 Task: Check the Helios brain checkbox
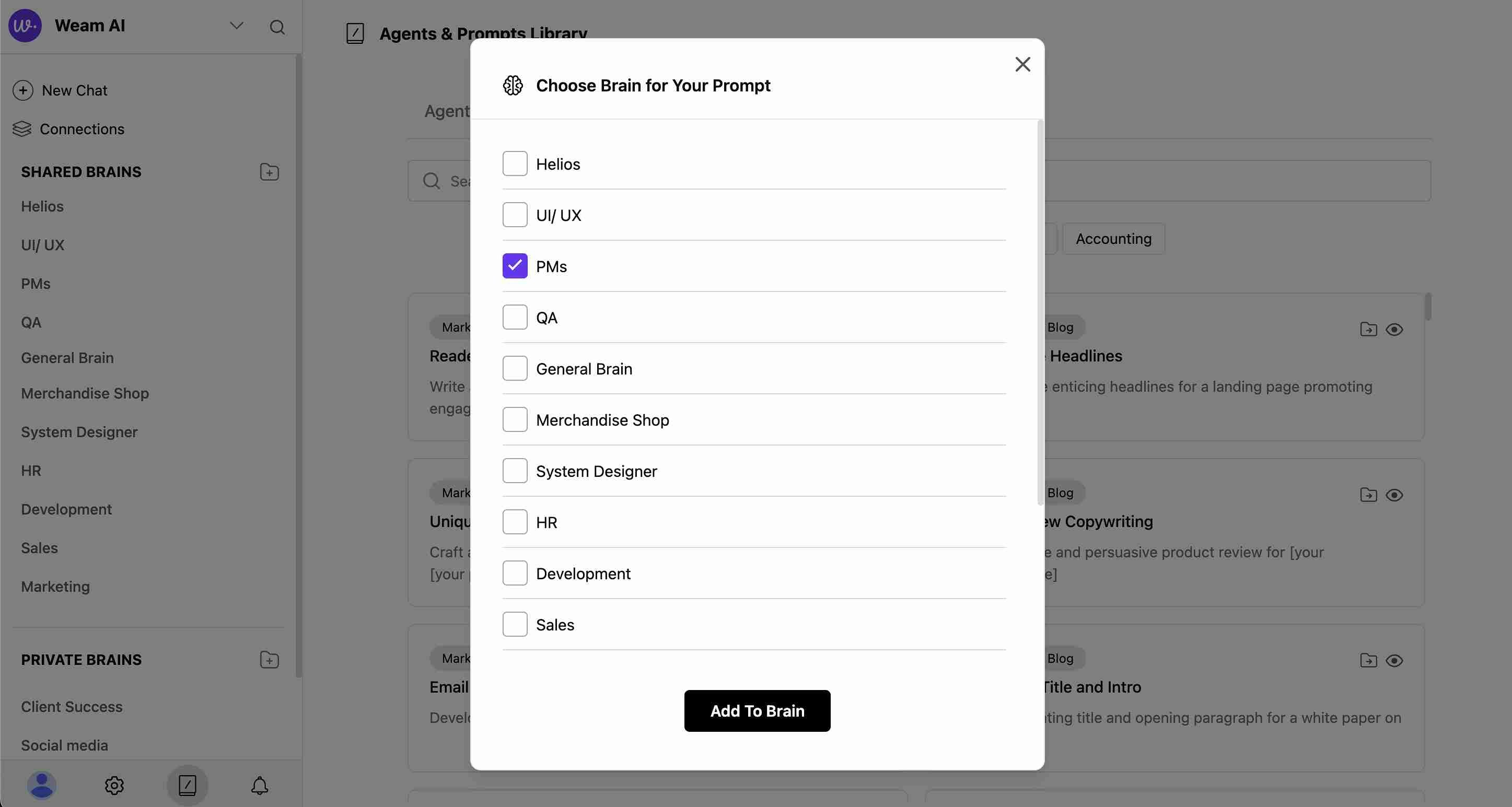coord(515,163)
